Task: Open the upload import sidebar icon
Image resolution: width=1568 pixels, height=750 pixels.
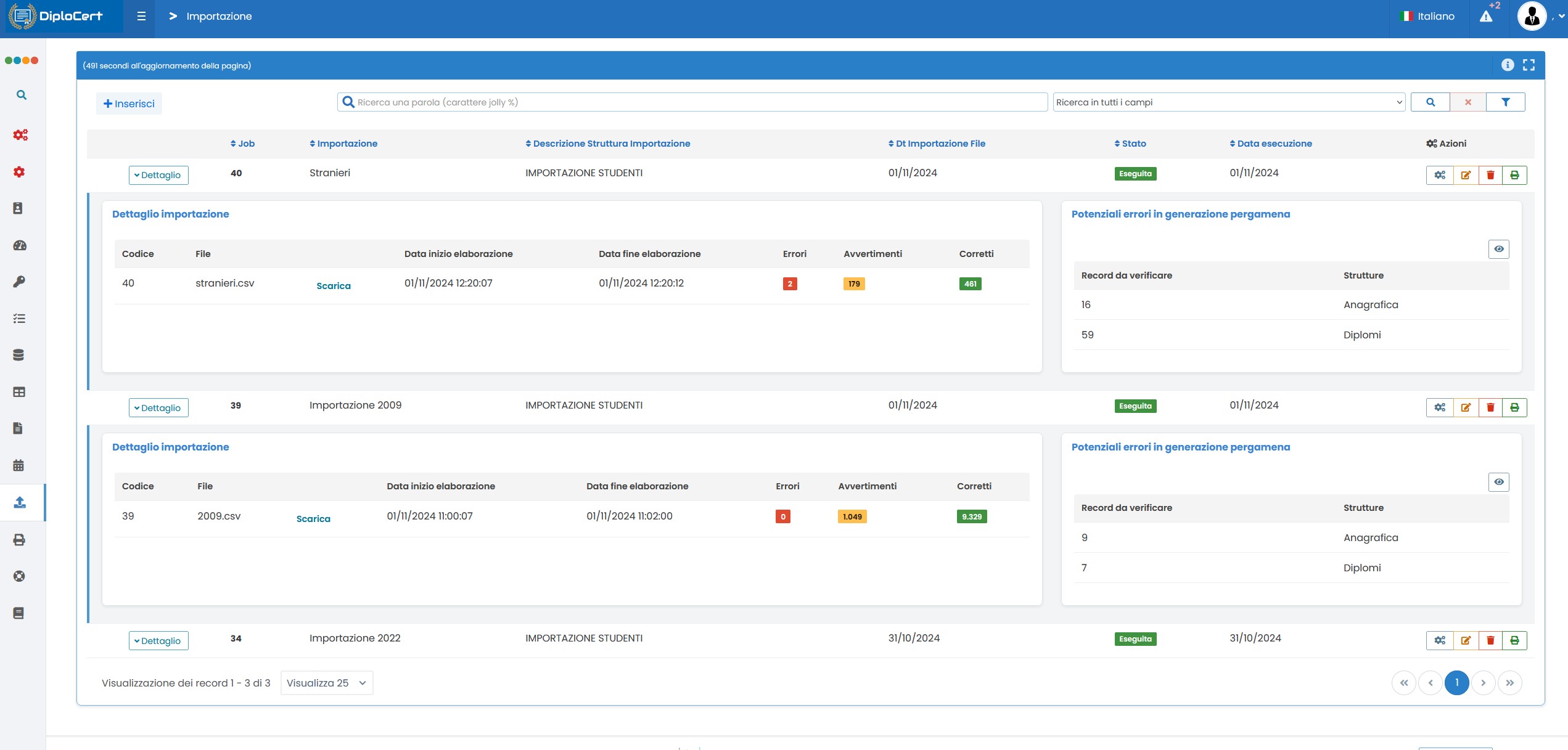Action: (20, 502)
